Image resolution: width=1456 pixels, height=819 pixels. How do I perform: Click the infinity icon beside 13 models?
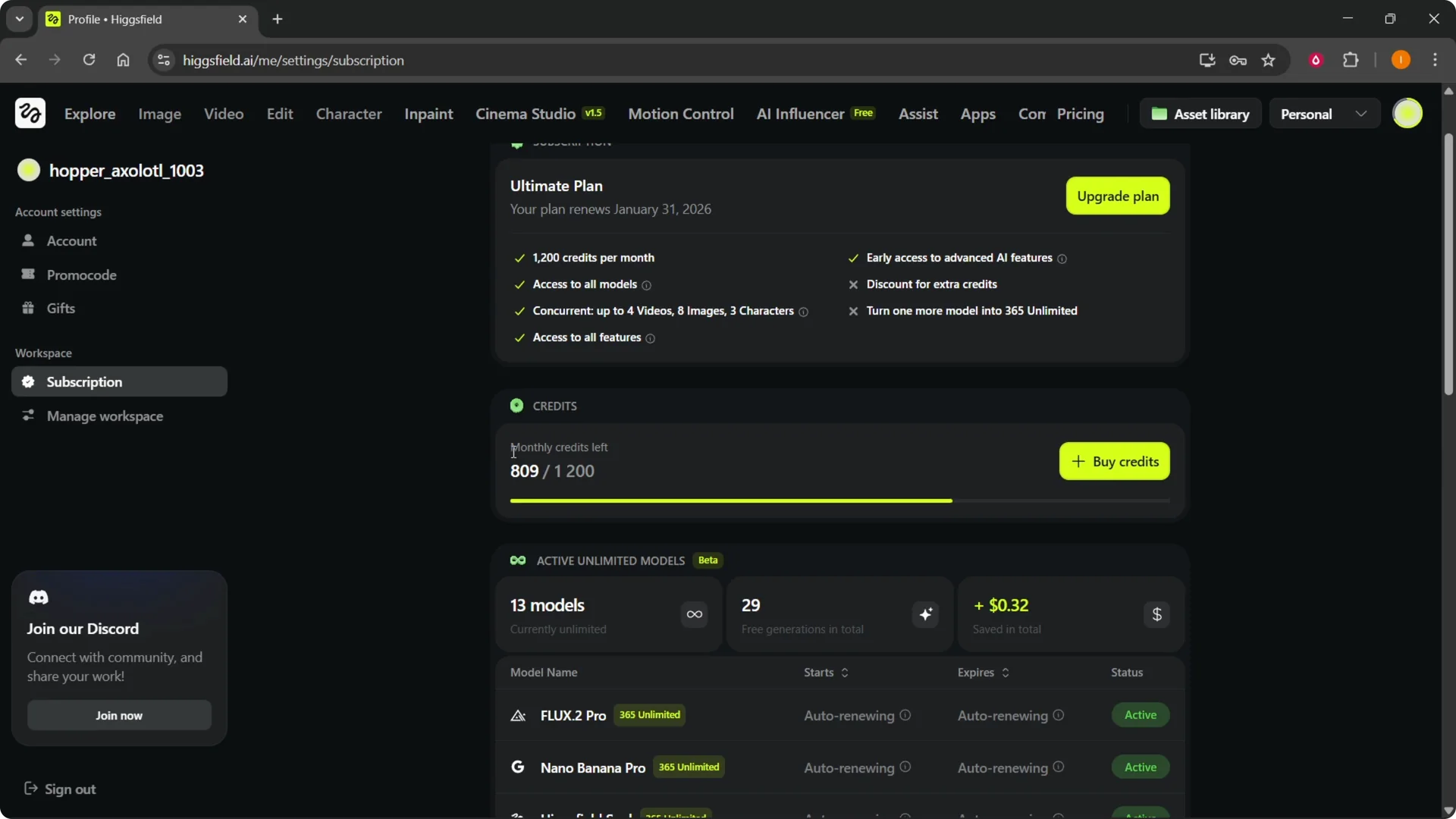pyautogui.click(x=694, y=615)
